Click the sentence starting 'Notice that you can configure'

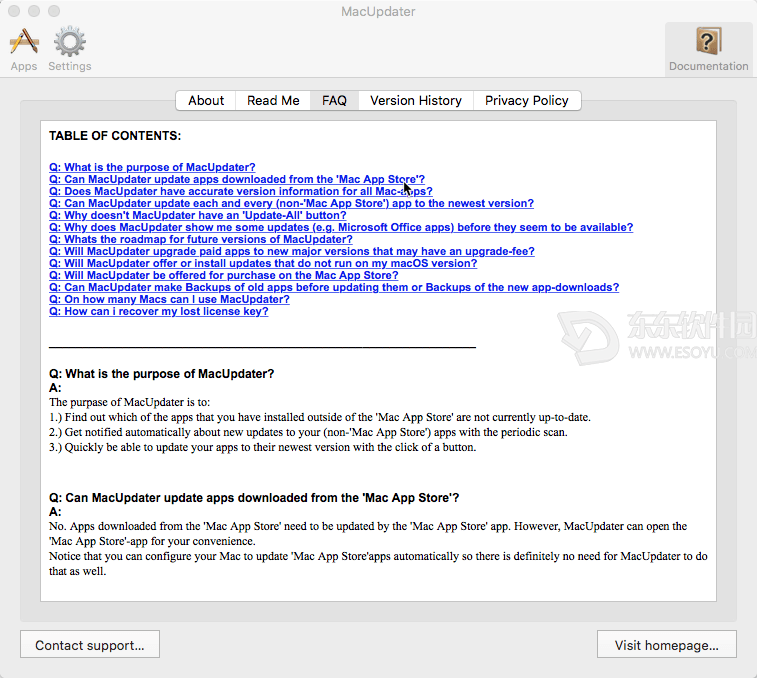378,564
